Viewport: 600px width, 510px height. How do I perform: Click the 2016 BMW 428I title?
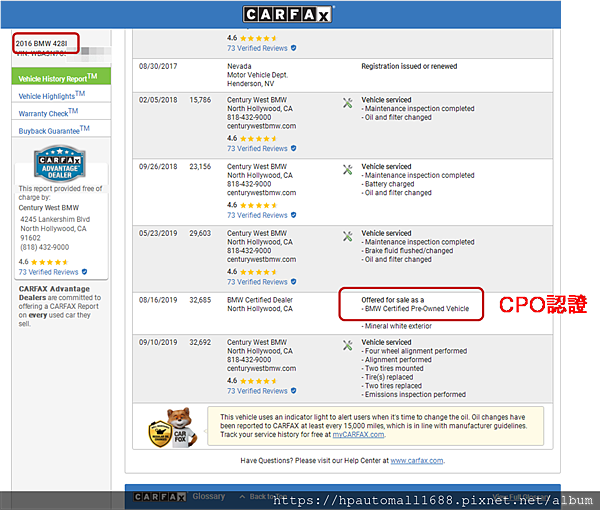click(41, 43)
